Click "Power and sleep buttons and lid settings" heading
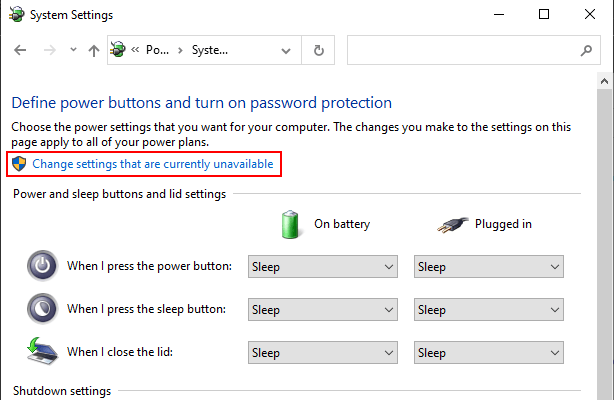 tap(119, 194)
